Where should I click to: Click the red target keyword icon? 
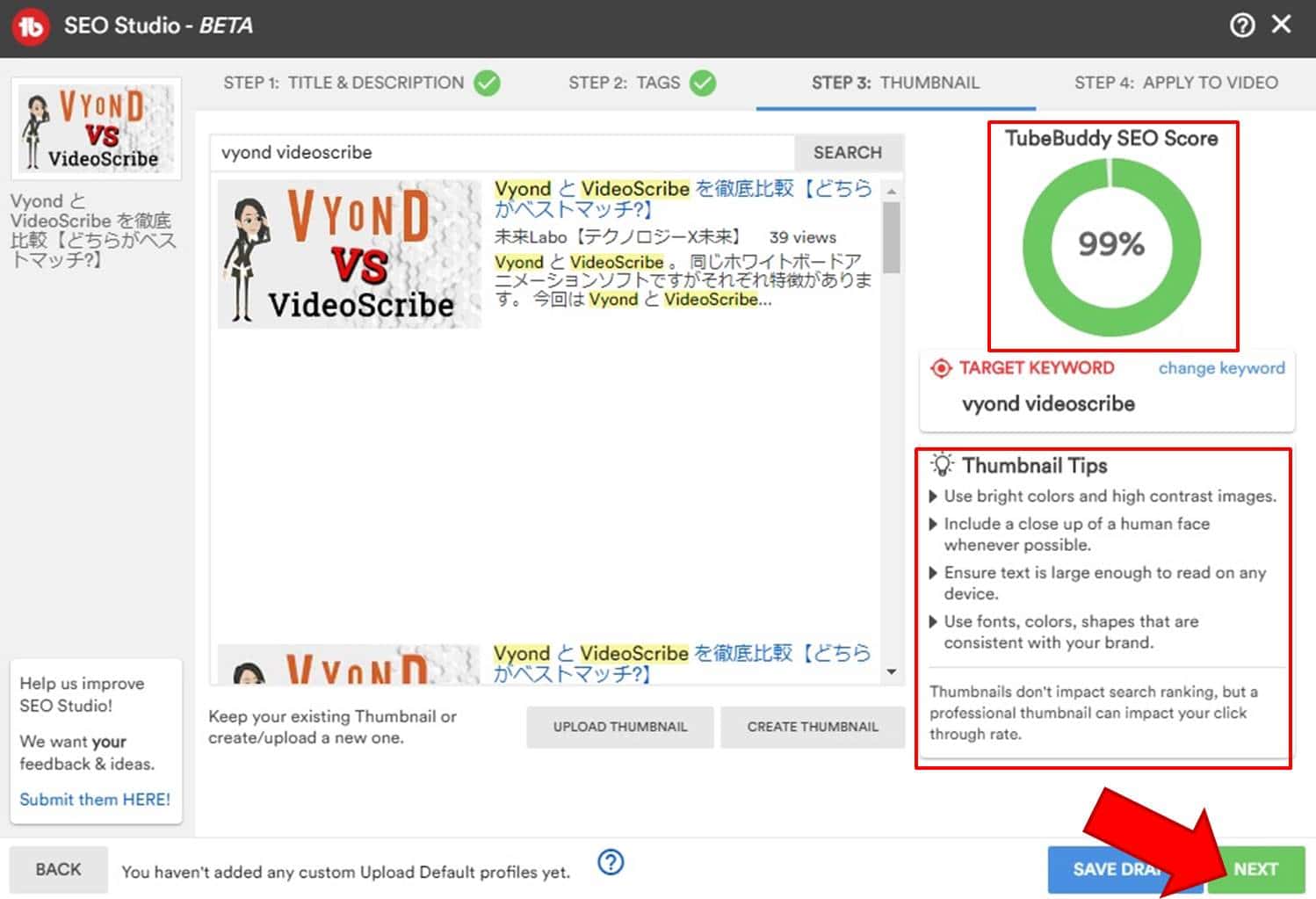pos(941,368)
